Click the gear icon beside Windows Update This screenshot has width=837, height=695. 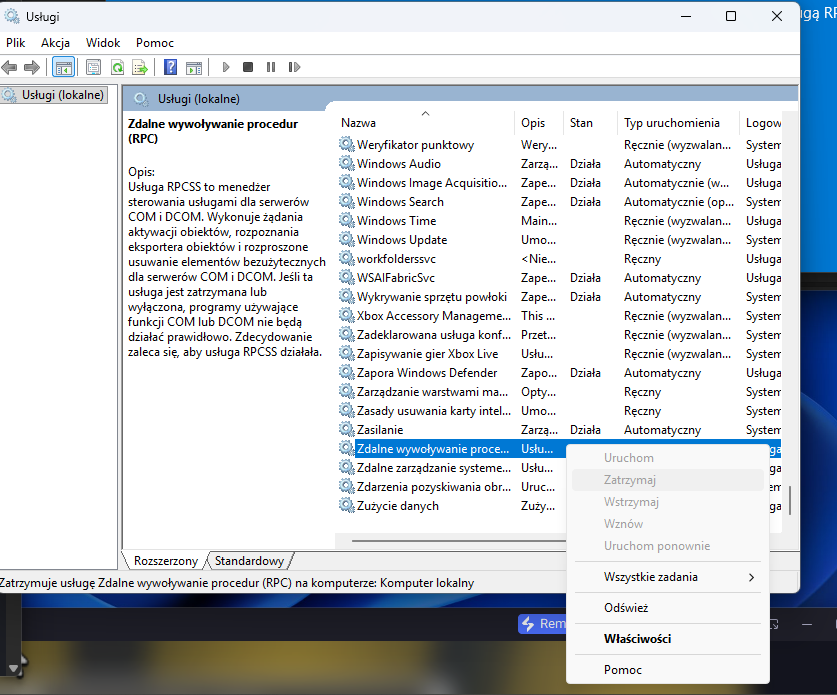347,239
